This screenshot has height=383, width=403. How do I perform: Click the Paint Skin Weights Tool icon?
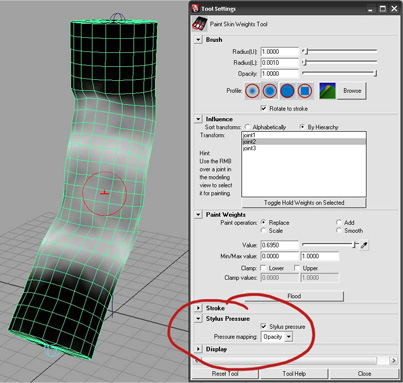200,24
